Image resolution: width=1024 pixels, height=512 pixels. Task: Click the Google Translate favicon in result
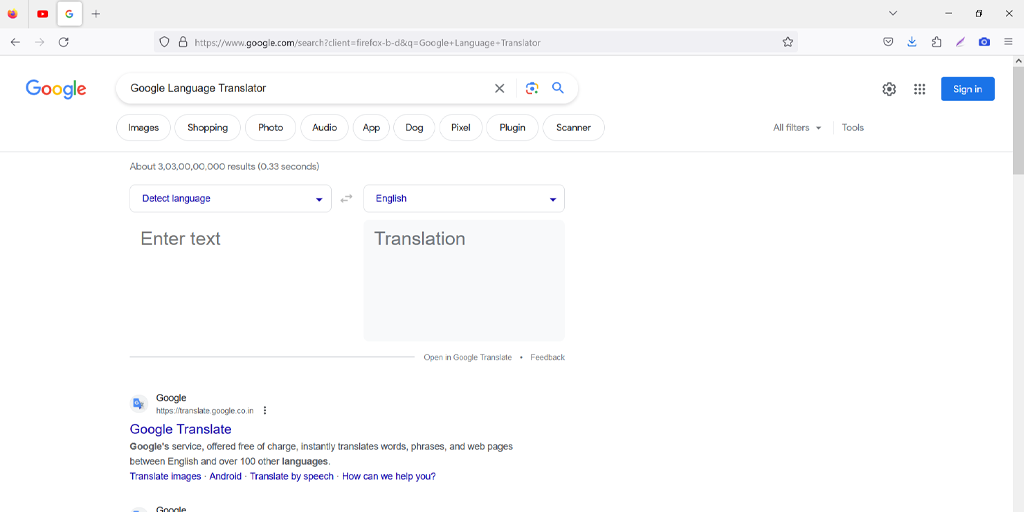138,404
